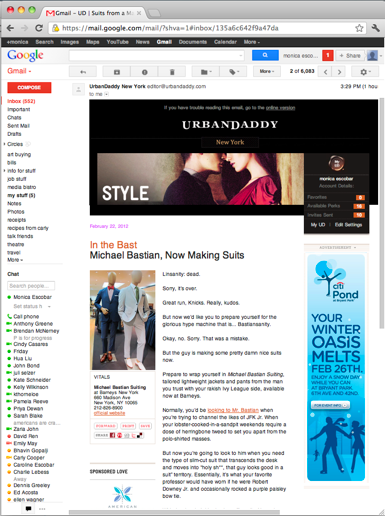Open the 'my stuff (5)' label
The height and width of the screenshot is (516, 385).
click(21, 196)
